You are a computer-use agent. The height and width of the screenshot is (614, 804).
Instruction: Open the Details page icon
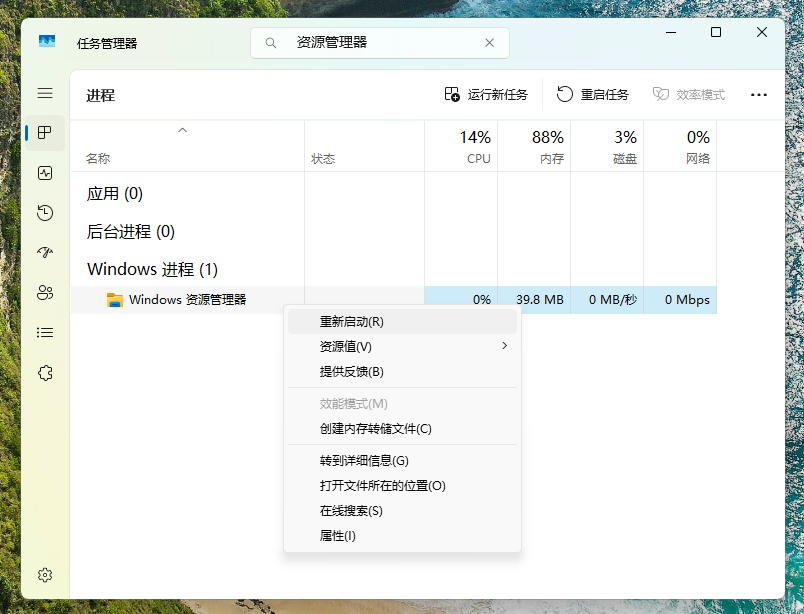coord(44,332)
